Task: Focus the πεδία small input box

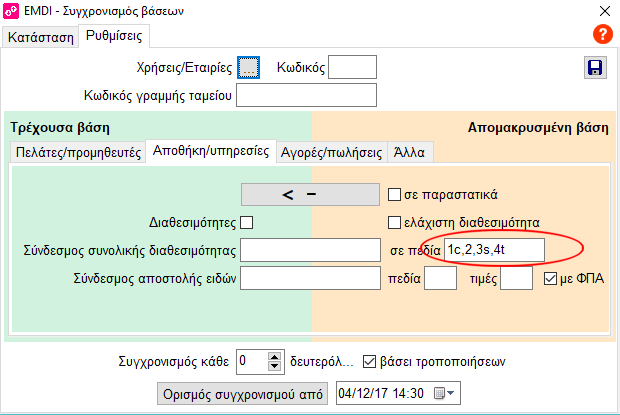Action: click(x=440, y=278)
